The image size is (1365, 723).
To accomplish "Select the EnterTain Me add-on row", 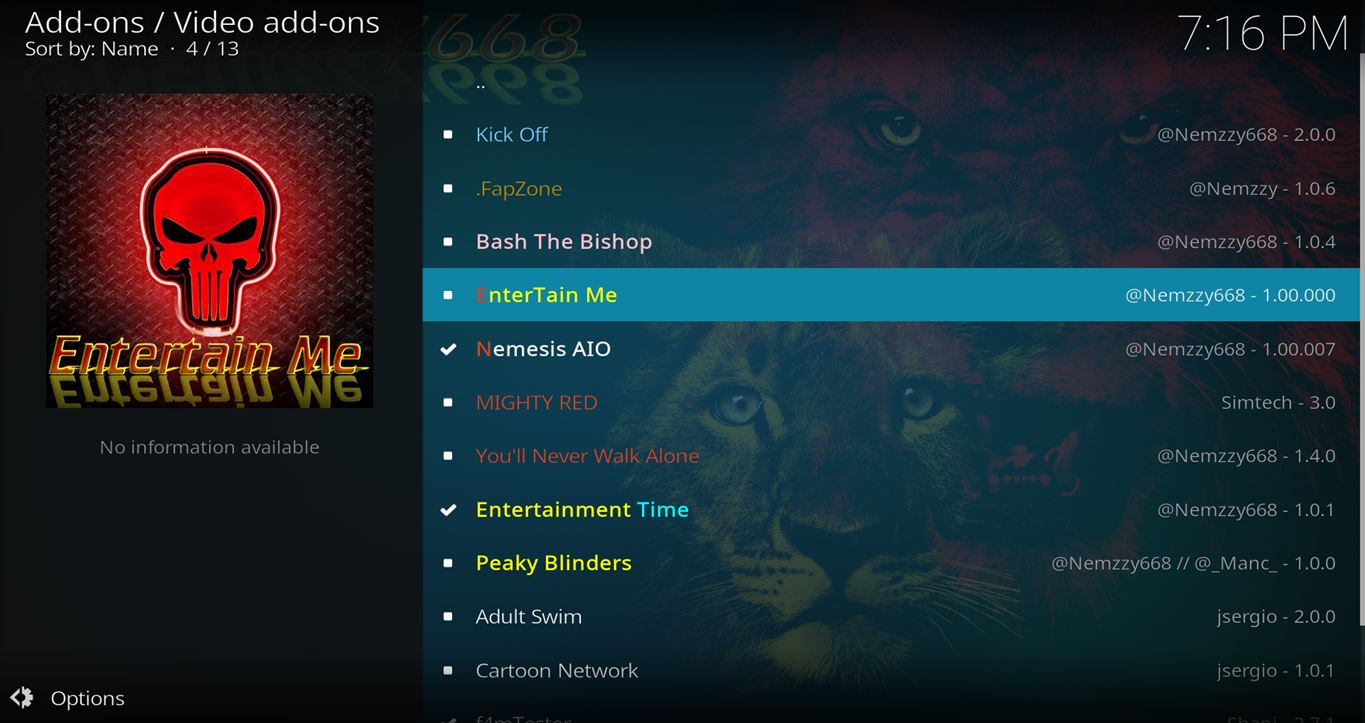I will [890, 295].
